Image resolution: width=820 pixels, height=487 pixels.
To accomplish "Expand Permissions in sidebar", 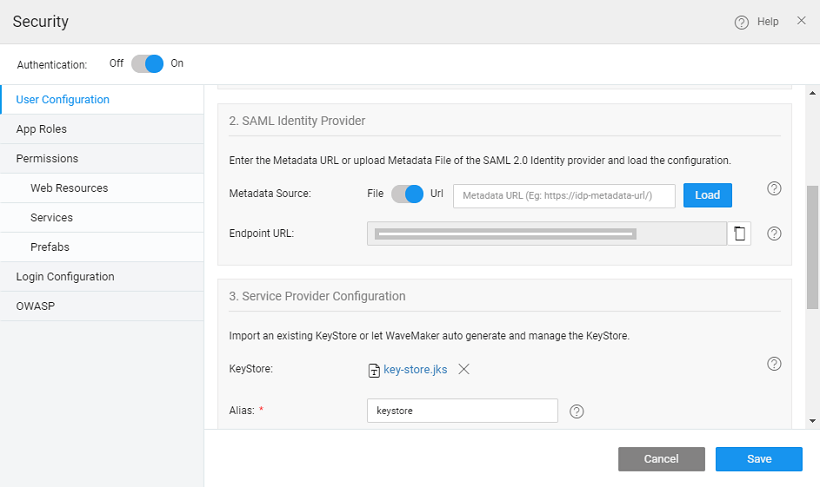I will [x=47, y=158].
